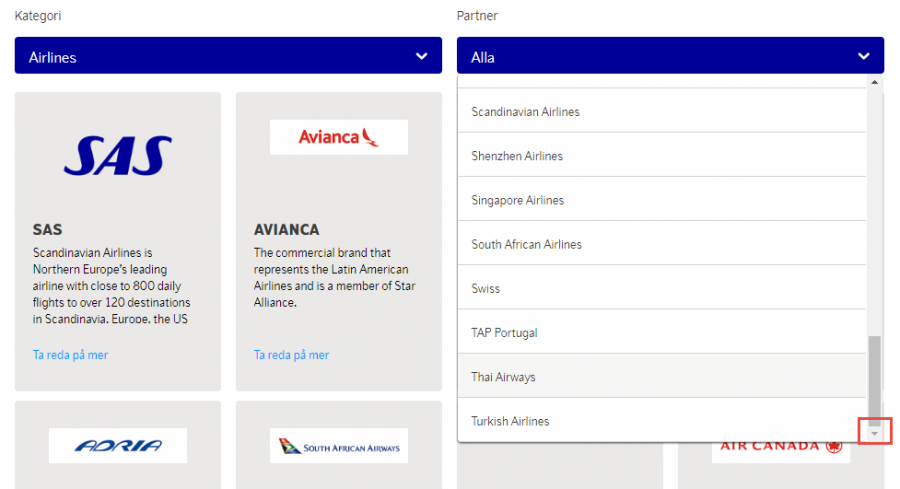900x489 pixels.
Task: Open SAS "Ta reda på mer" link
Action: click(70, 355)
